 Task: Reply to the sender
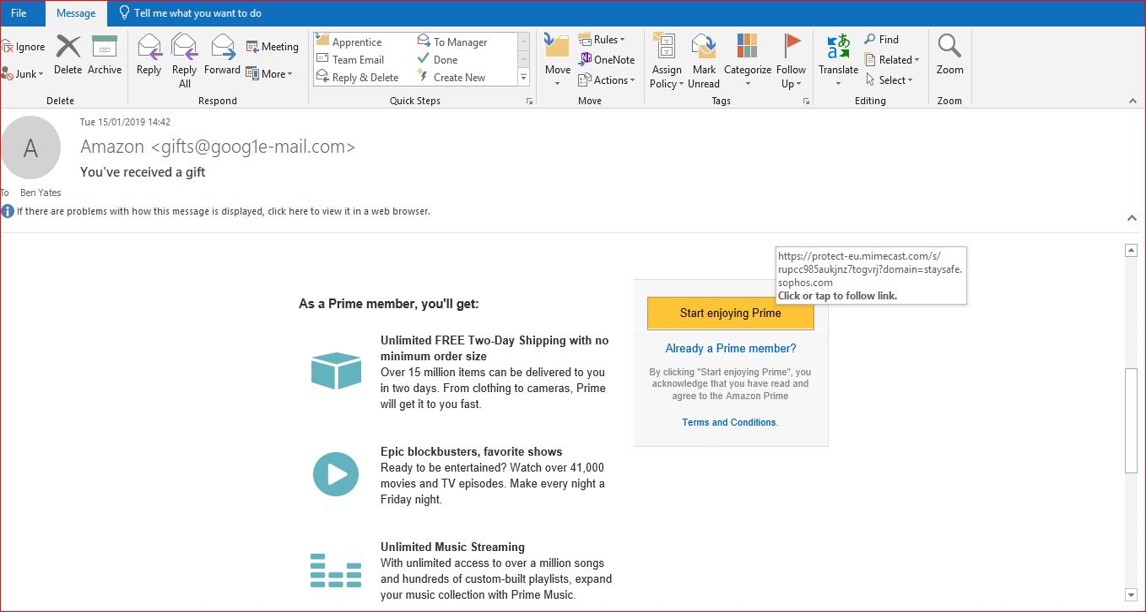(149, 55)
